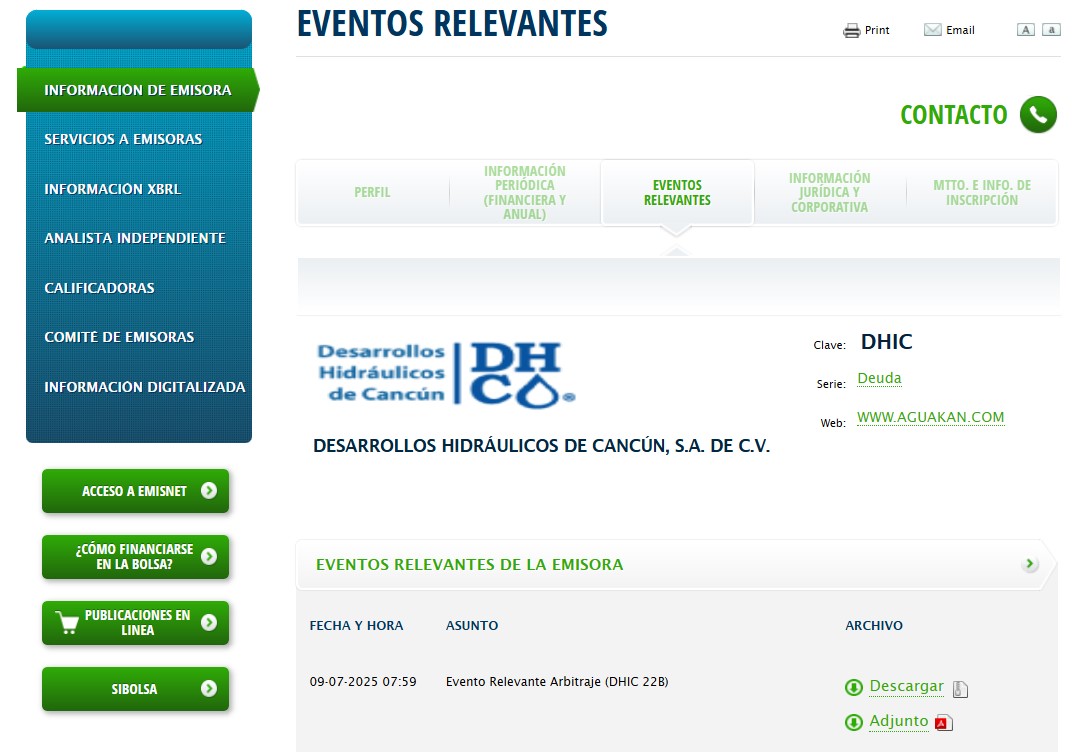Screen dimensions: 1078x752
Task: Open Servicios a Emisoras in sidebar
Action: click(x=123, y=140)
